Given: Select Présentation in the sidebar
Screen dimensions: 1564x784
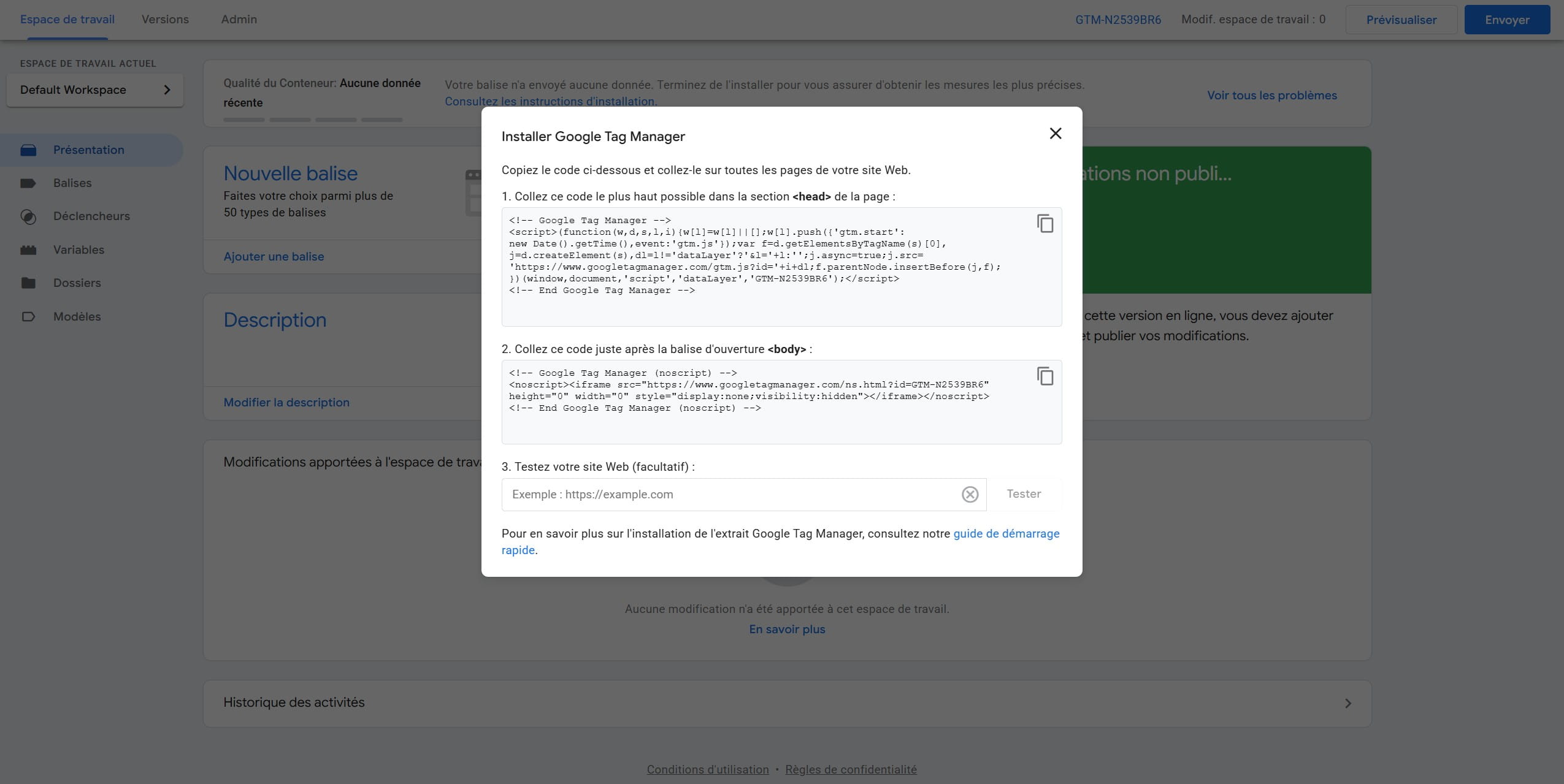Looking at the screenshot, I should point(91,150).
